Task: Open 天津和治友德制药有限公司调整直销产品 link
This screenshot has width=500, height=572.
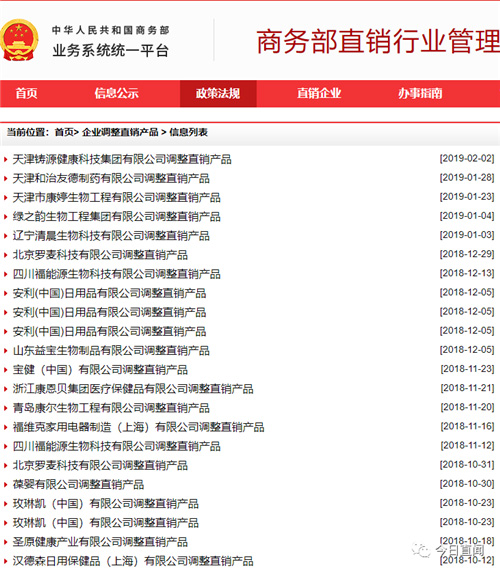Action: click(111, 178)
